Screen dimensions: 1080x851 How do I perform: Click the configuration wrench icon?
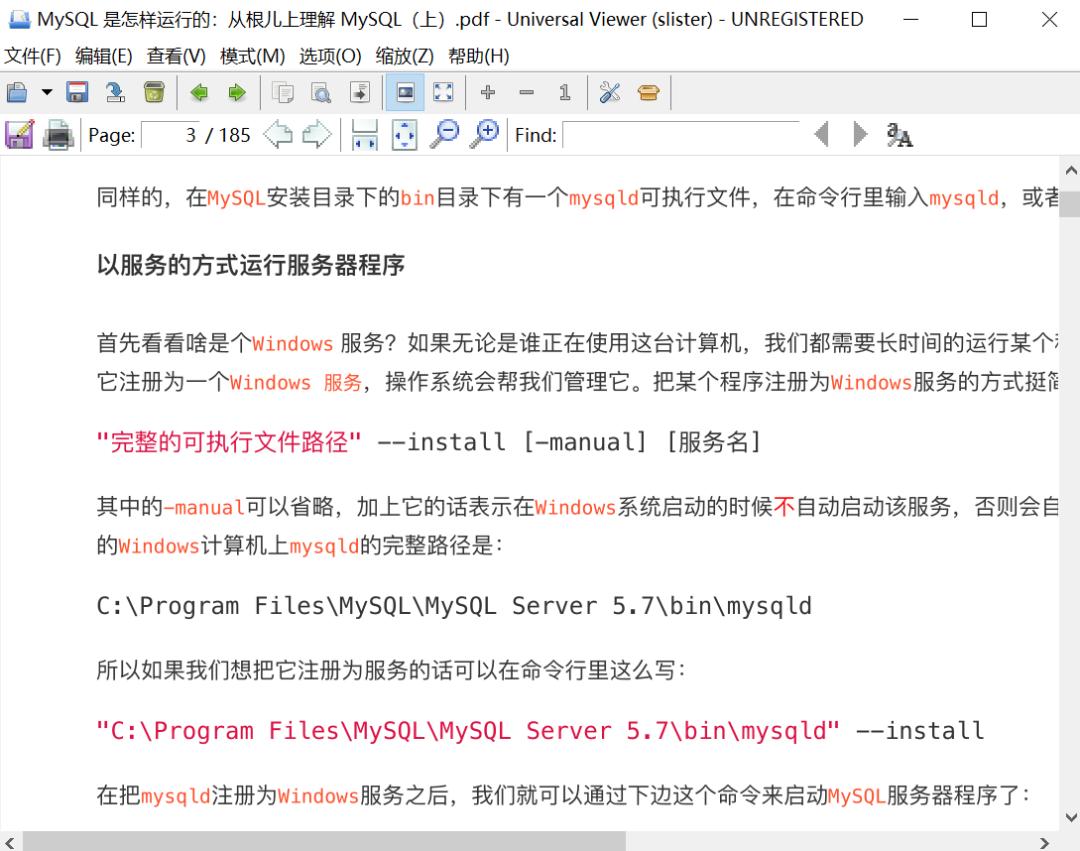[x=607, y=92]
